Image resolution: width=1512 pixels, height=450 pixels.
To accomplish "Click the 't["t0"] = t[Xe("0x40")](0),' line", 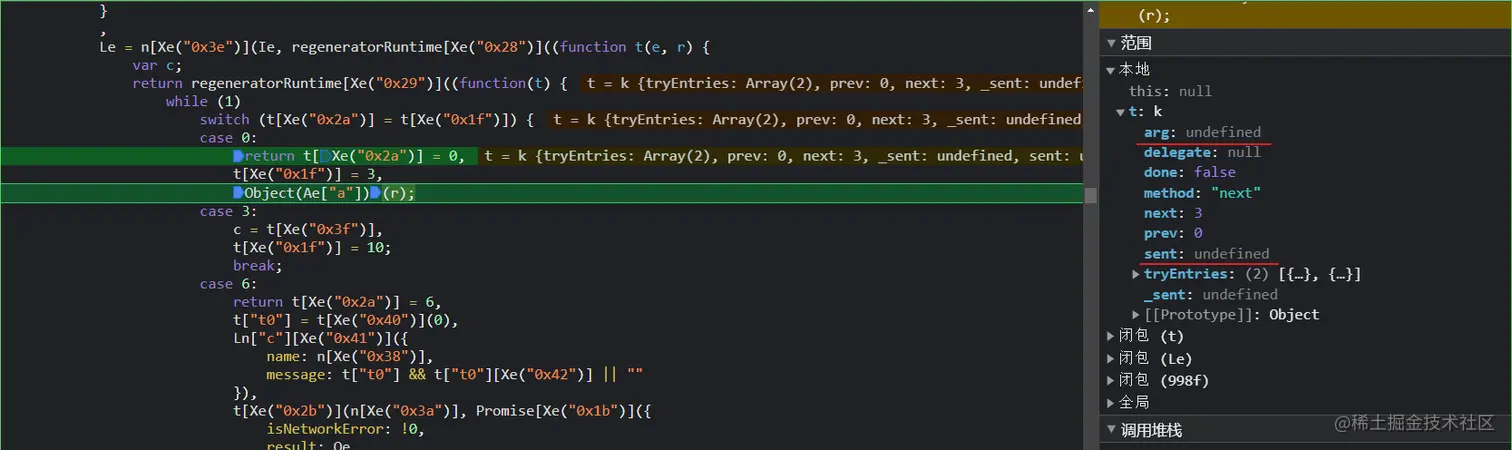I will (x=345, y=321).
